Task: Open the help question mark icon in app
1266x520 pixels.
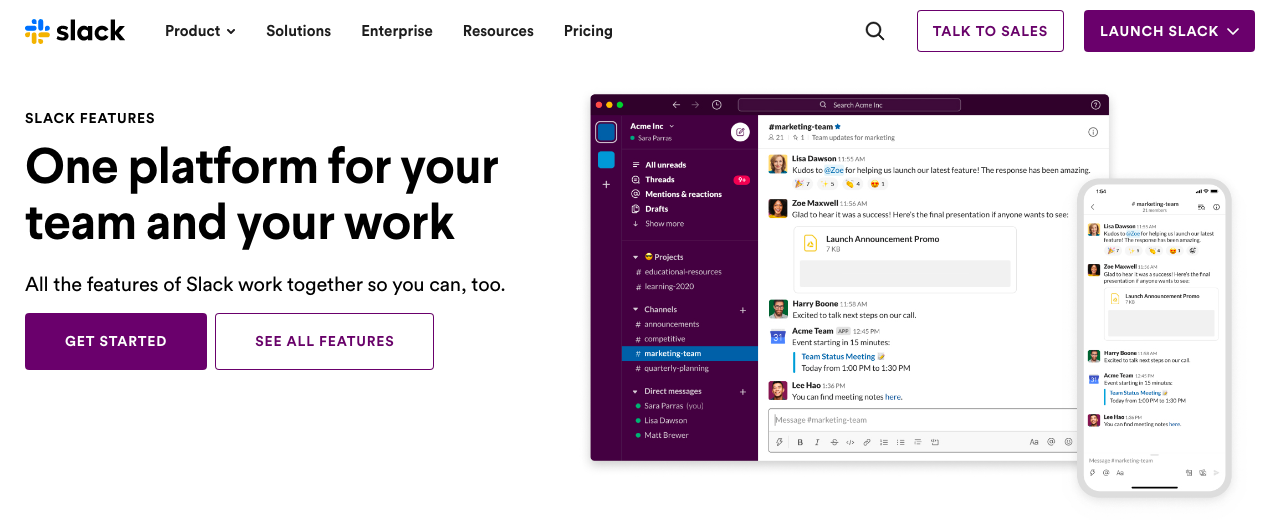Action: click(x=1095, y=105)
